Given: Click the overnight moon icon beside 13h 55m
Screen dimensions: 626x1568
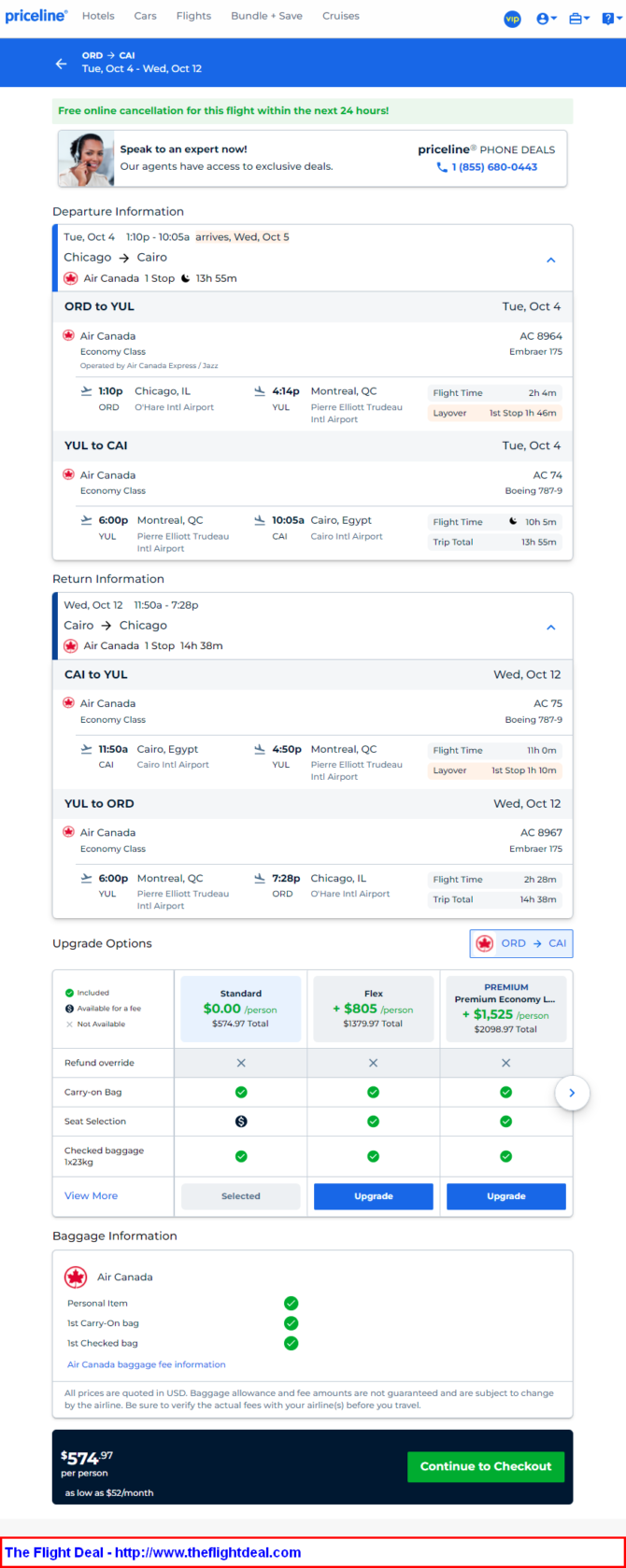Looking at the screenshot, I should click(x=185, y=278).
